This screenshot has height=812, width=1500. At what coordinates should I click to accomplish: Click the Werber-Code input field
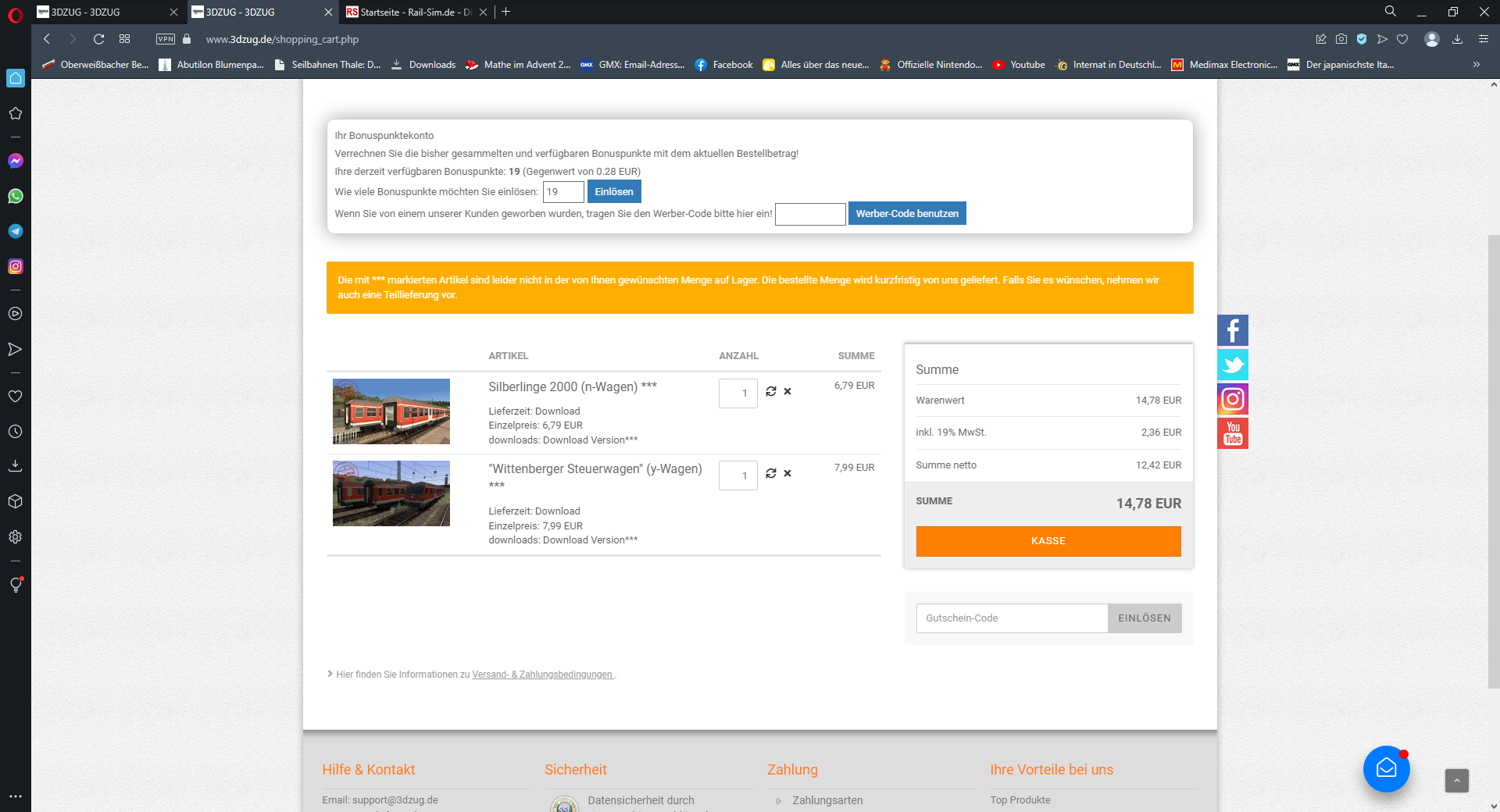(x=810, y=214)
